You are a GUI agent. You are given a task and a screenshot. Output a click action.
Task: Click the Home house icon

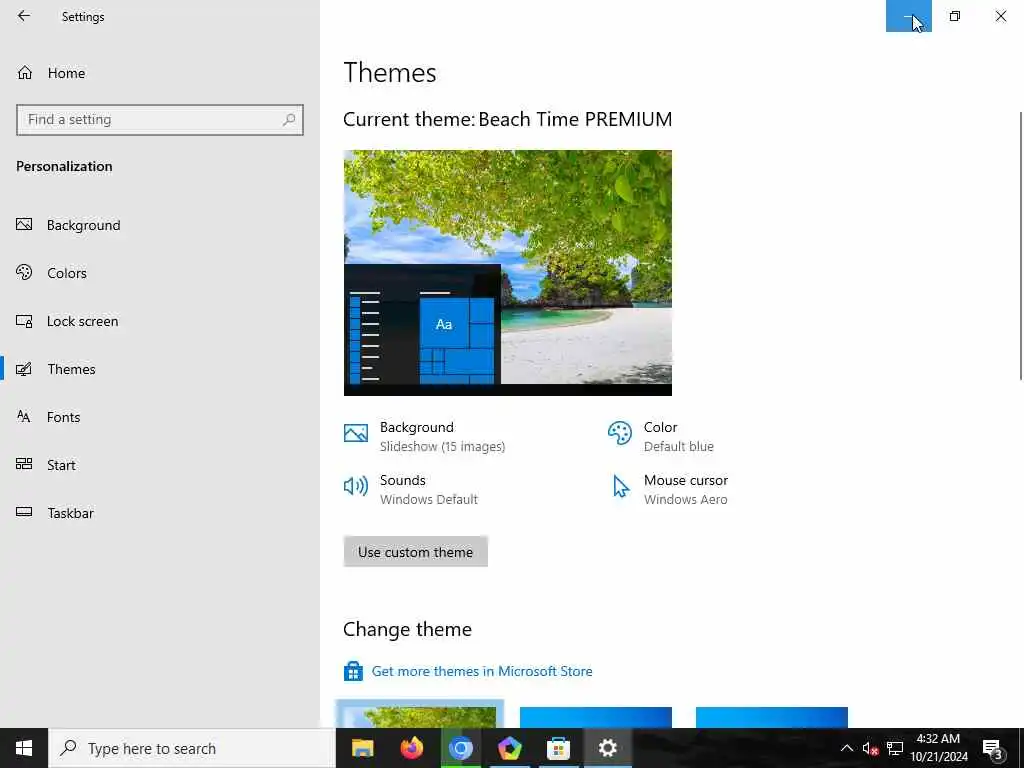(x=25, y=72)
